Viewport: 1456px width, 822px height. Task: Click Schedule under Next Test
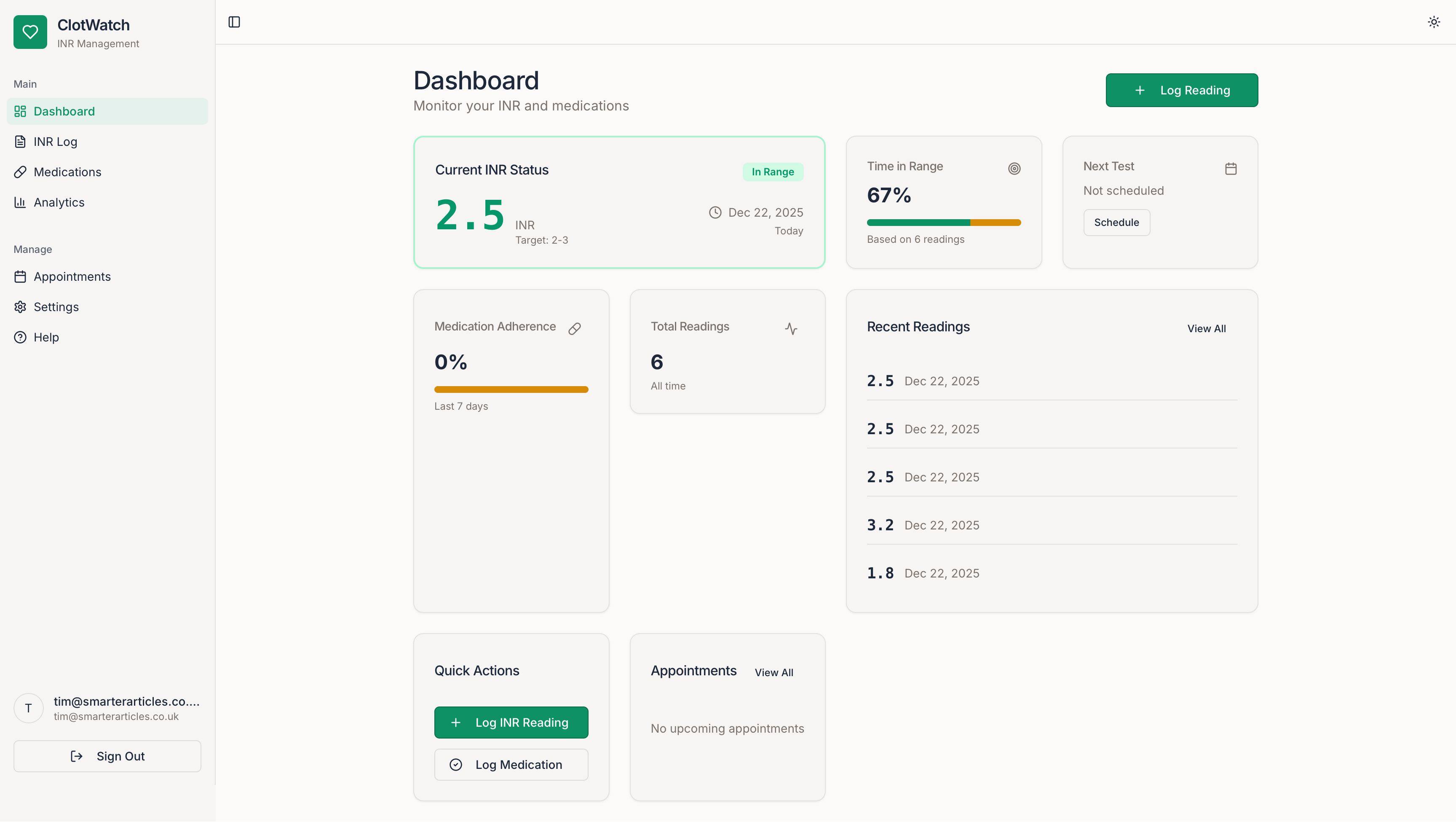click(1116, 222)
